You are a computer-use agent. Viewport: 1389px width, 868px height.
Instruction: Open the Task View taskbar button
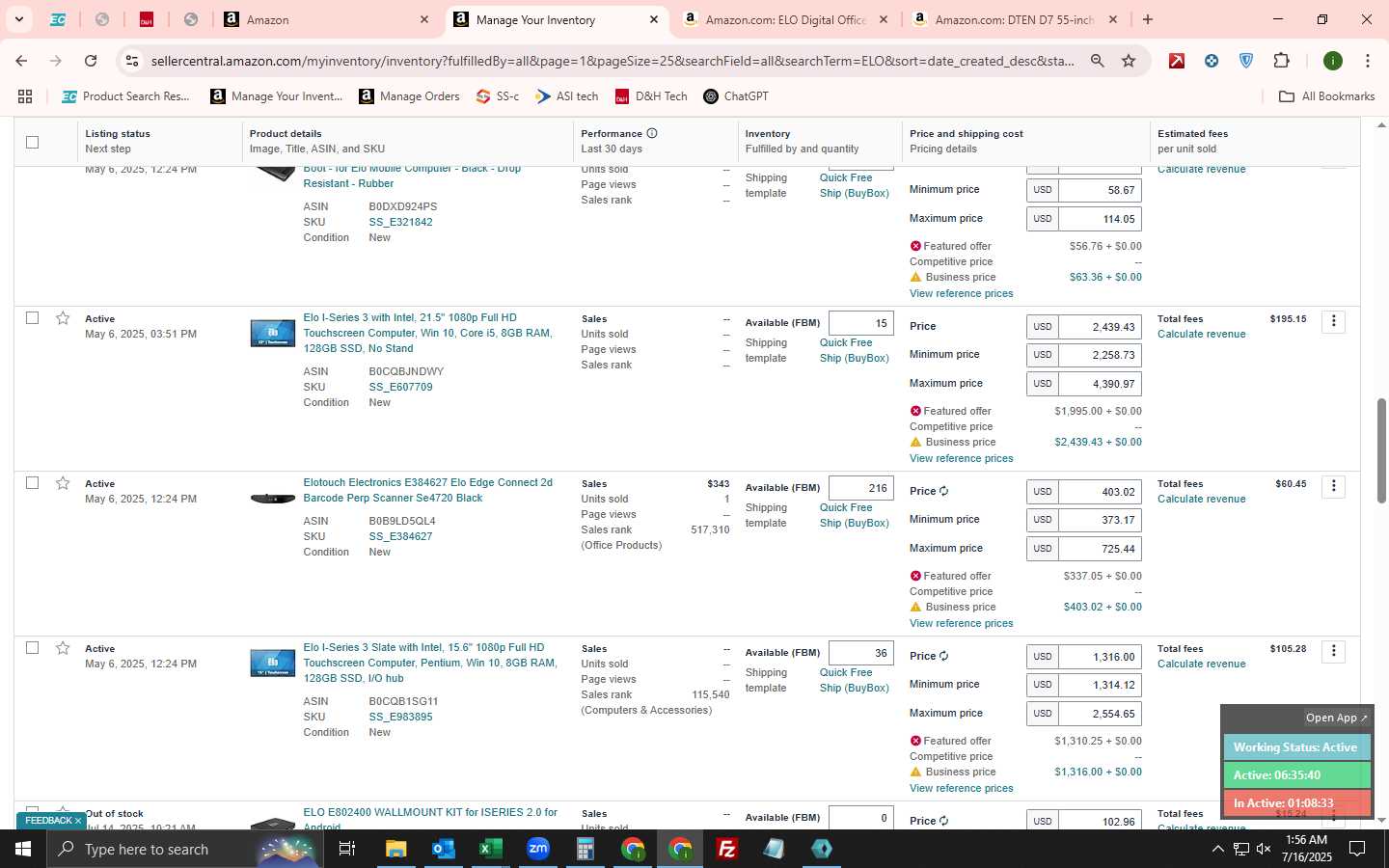click(346, 849)
